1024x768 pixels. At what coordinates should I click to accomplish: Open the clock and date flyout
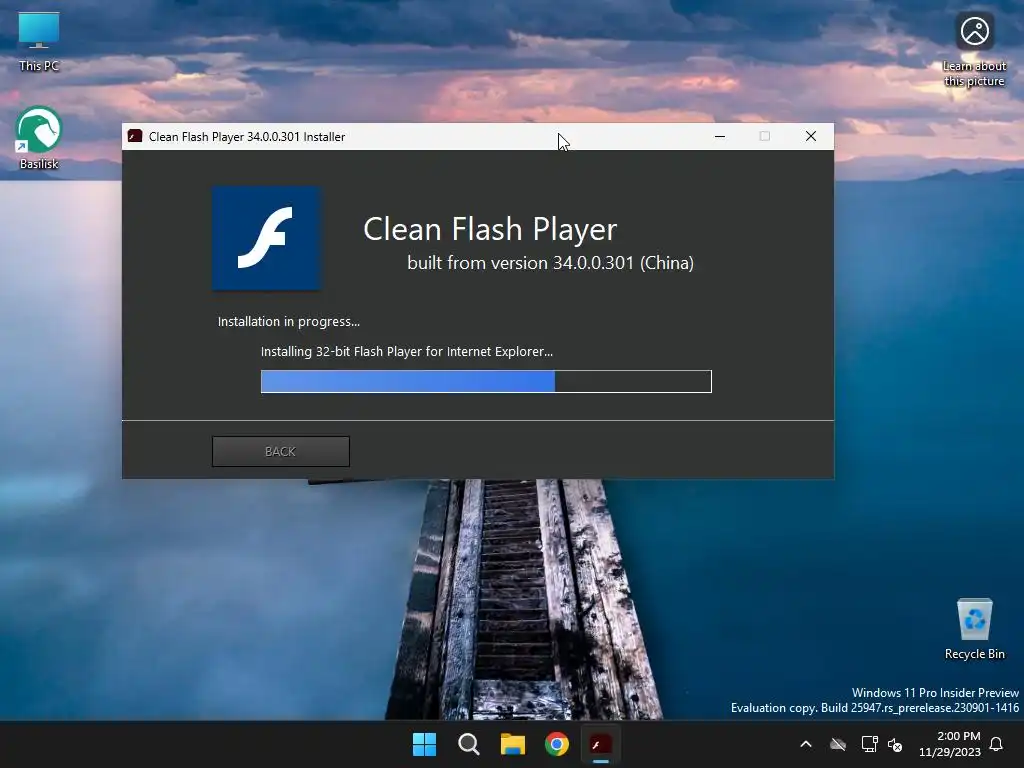pos(950,744)
